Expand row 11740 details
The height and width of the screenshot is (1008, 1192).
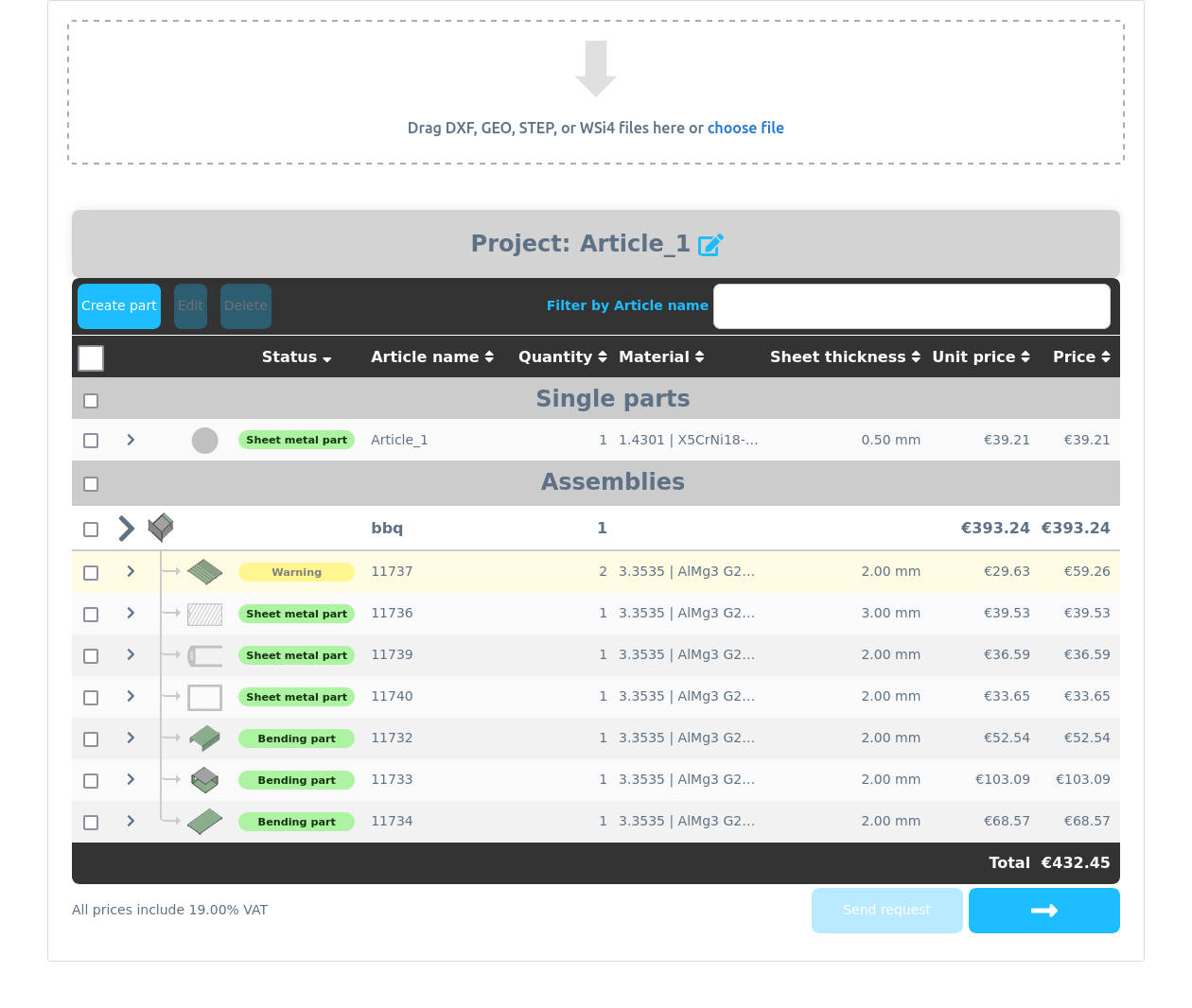[x=131, y=696]
